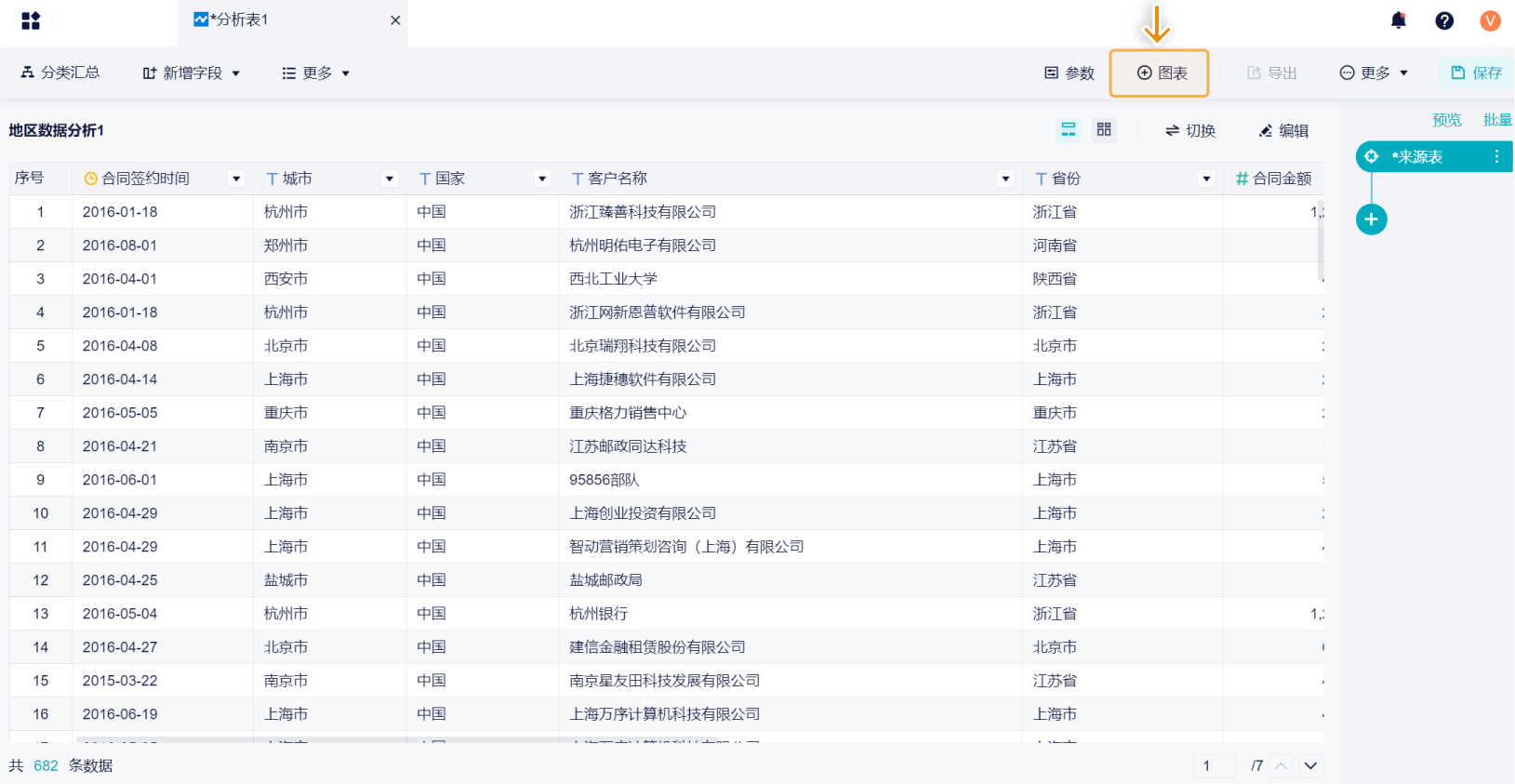1515x784 pixels.
Task: Go to previous page arrow
Action: (1282, 765)
